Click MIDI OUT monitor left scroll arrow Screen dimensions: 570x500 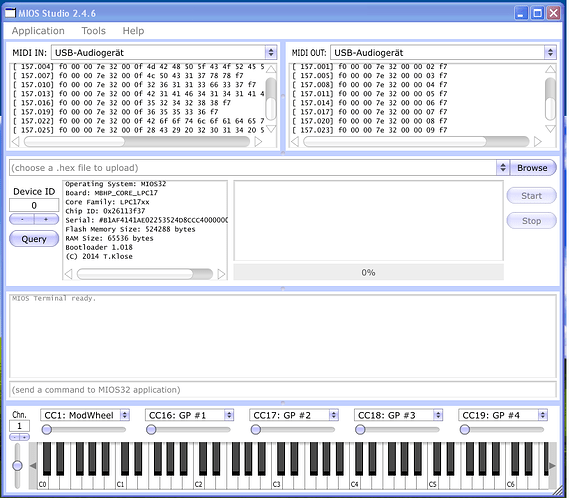(x=295, y=141)
